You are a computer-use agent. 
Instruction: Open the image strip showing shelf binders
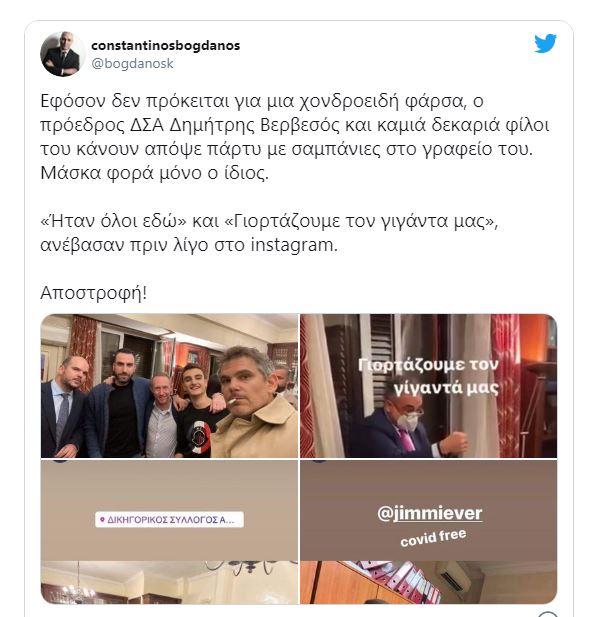pyautogui.click(x=429, y=582)
